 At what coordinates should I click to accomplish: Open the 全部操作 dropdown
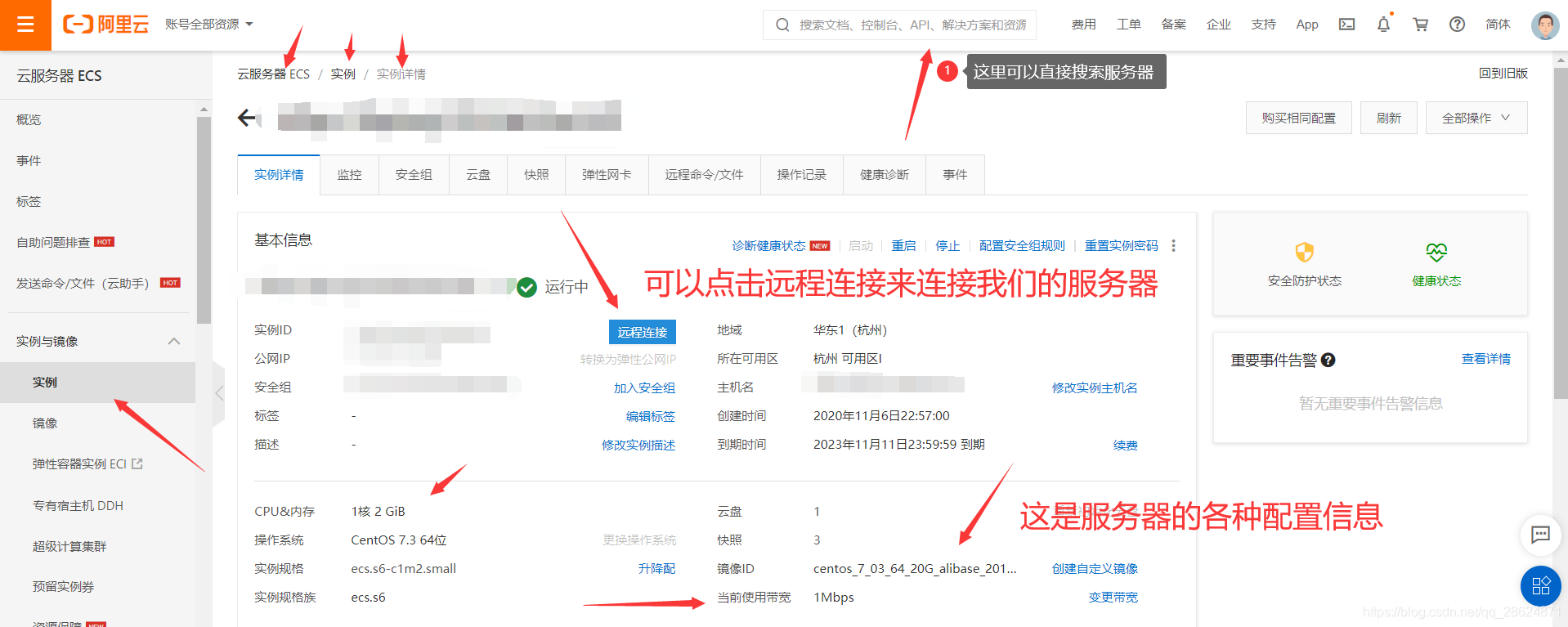pos(1476,119)
